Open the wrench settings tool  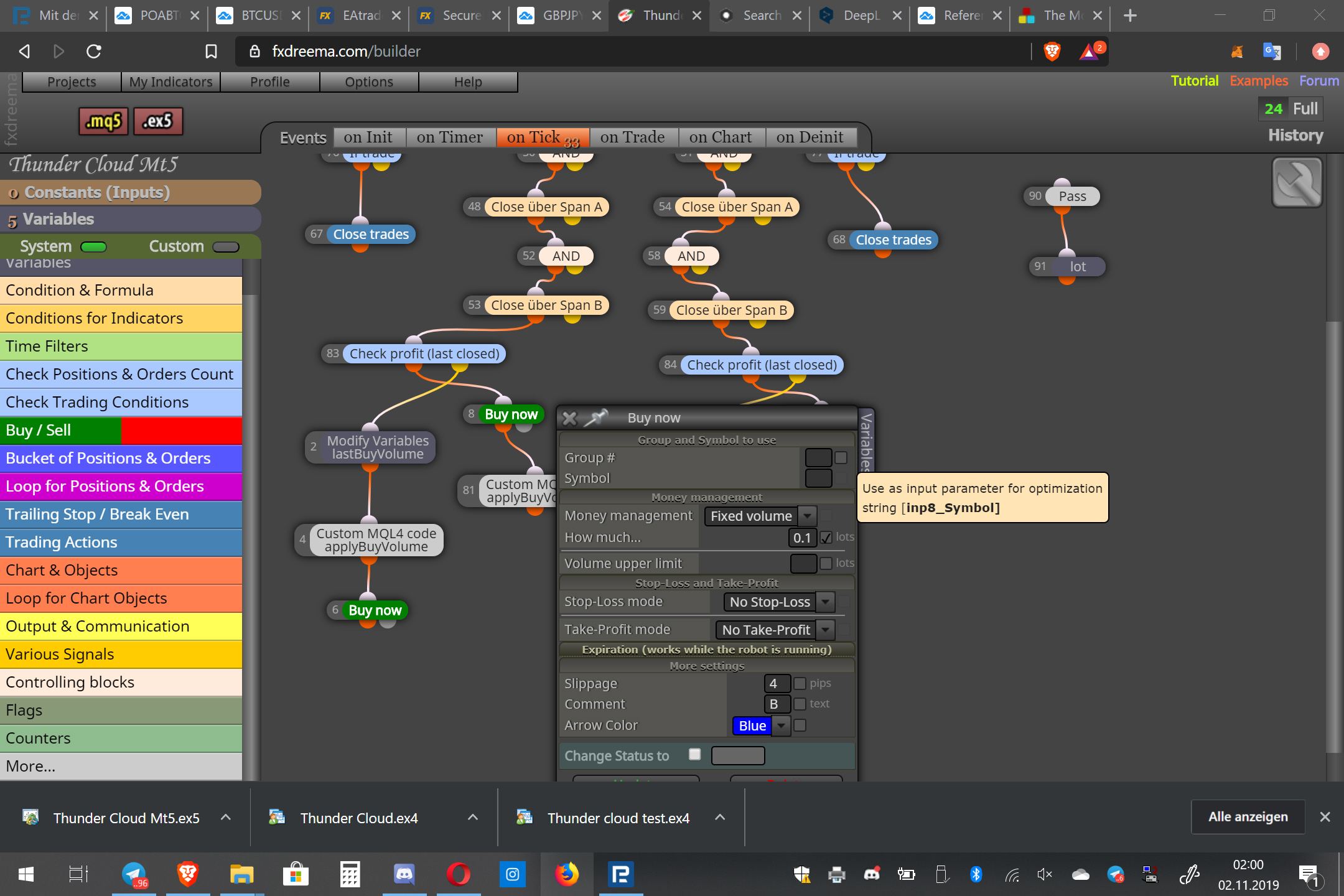pos(1297,182)
